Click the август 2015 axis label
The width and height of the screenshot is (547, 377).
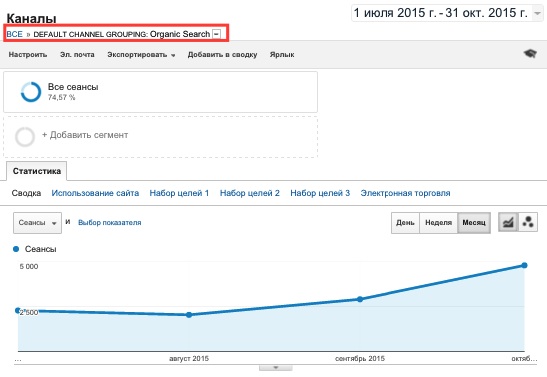click(189, 359)
